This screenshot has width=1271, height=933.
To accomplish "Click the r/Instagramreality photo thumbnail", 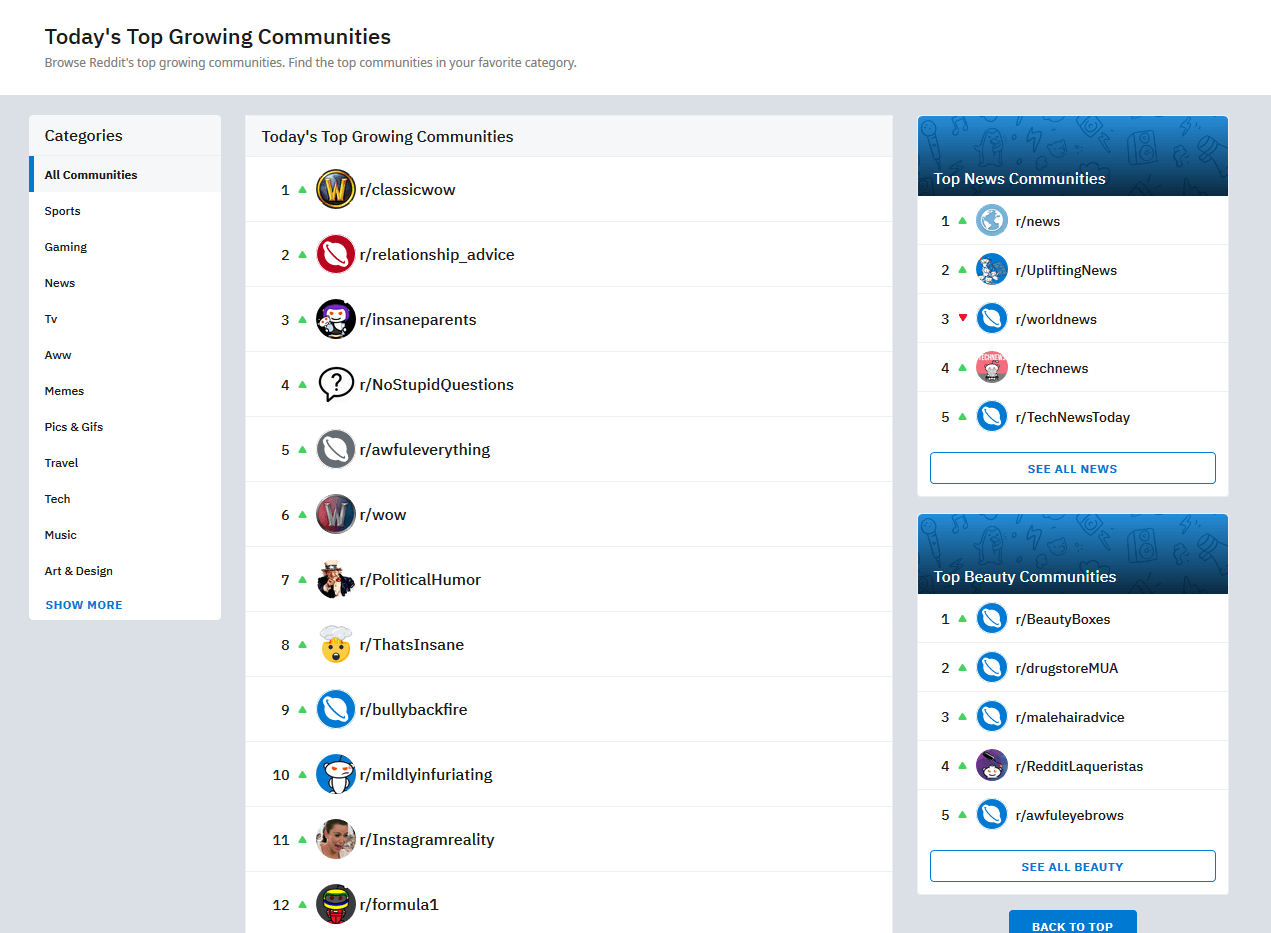I will click(335, 840).
